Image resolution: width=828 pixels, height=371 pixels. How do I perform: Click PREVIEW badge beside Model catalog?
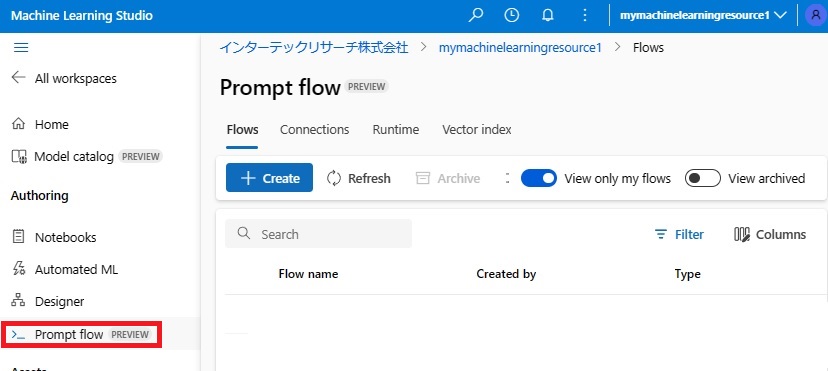pos(140,156)
